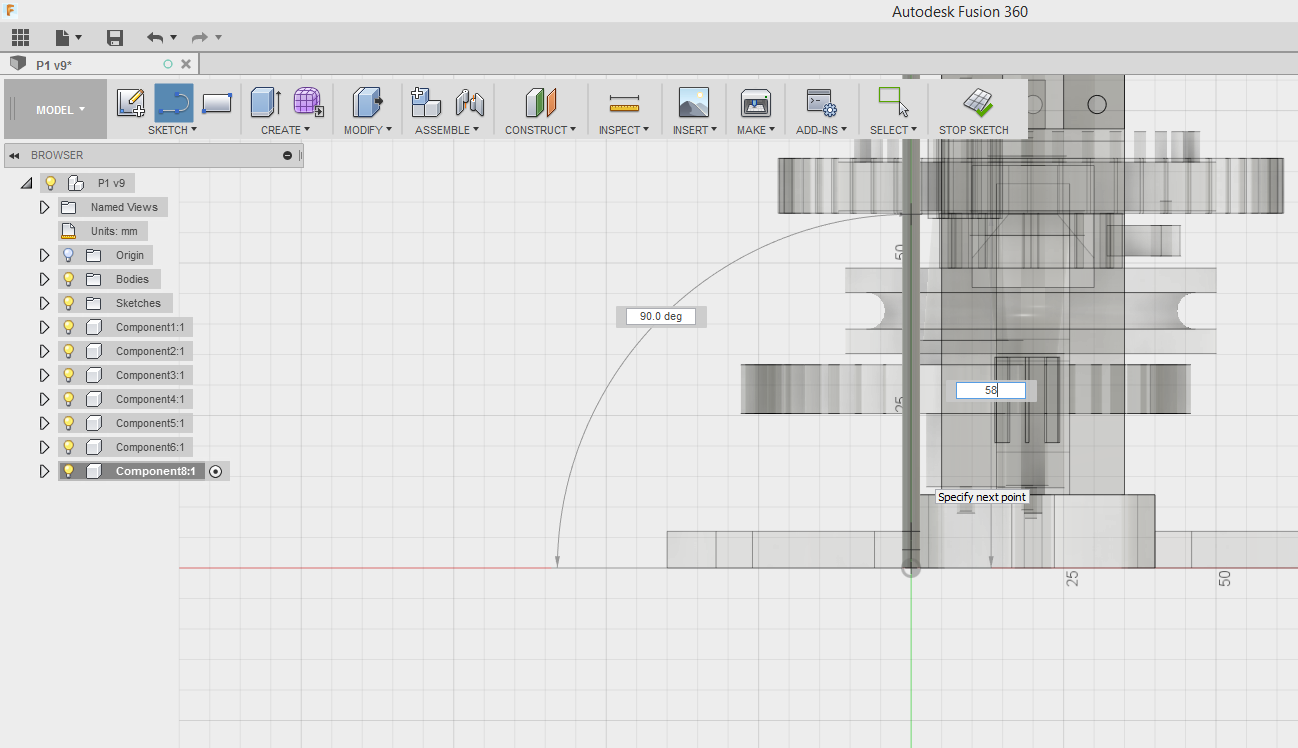The image size is (1298, 748).
Task: Open the INSPECT menu
Action: point(624,130)
